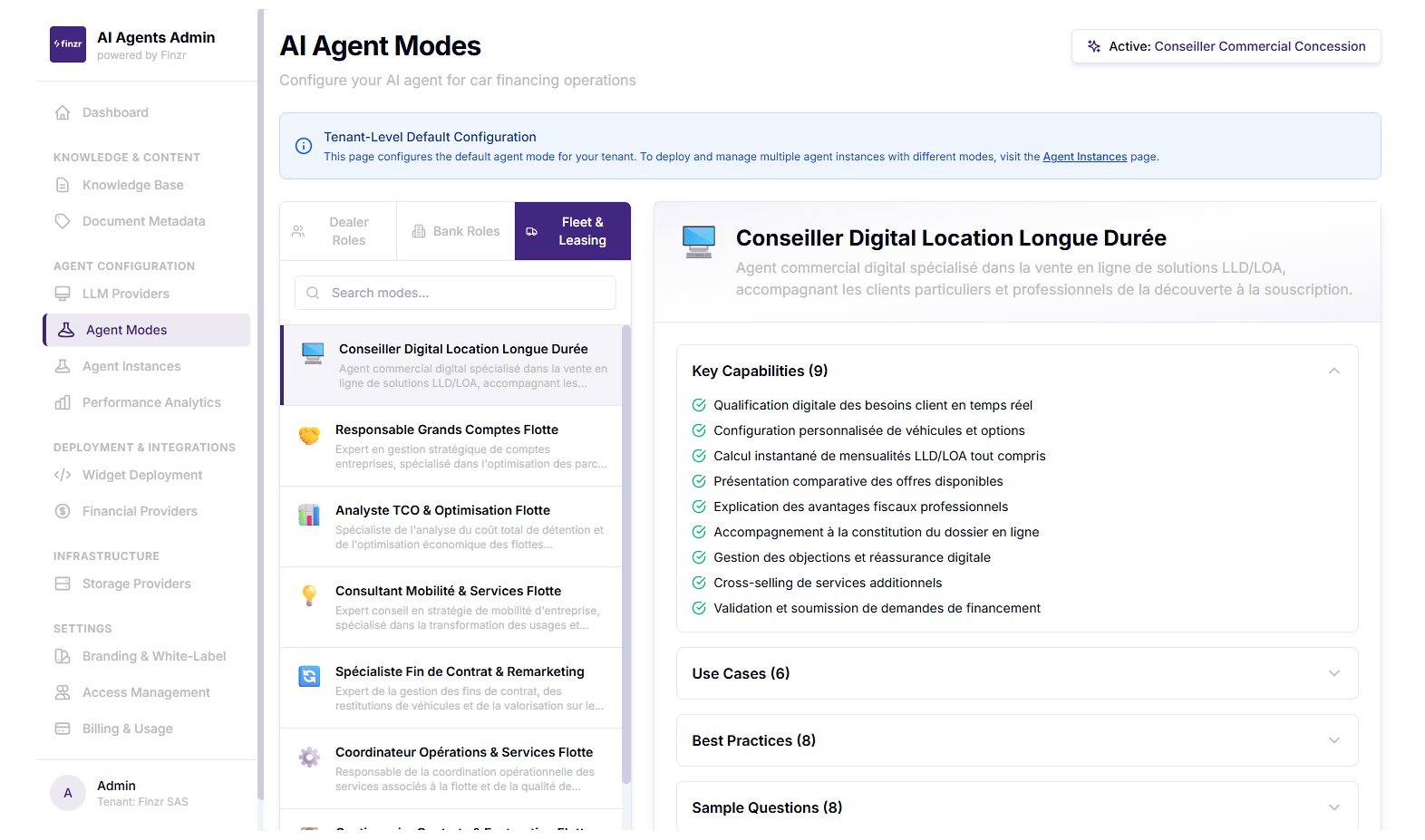Click the Document Metadata tag icon

[x=63, y=221]
